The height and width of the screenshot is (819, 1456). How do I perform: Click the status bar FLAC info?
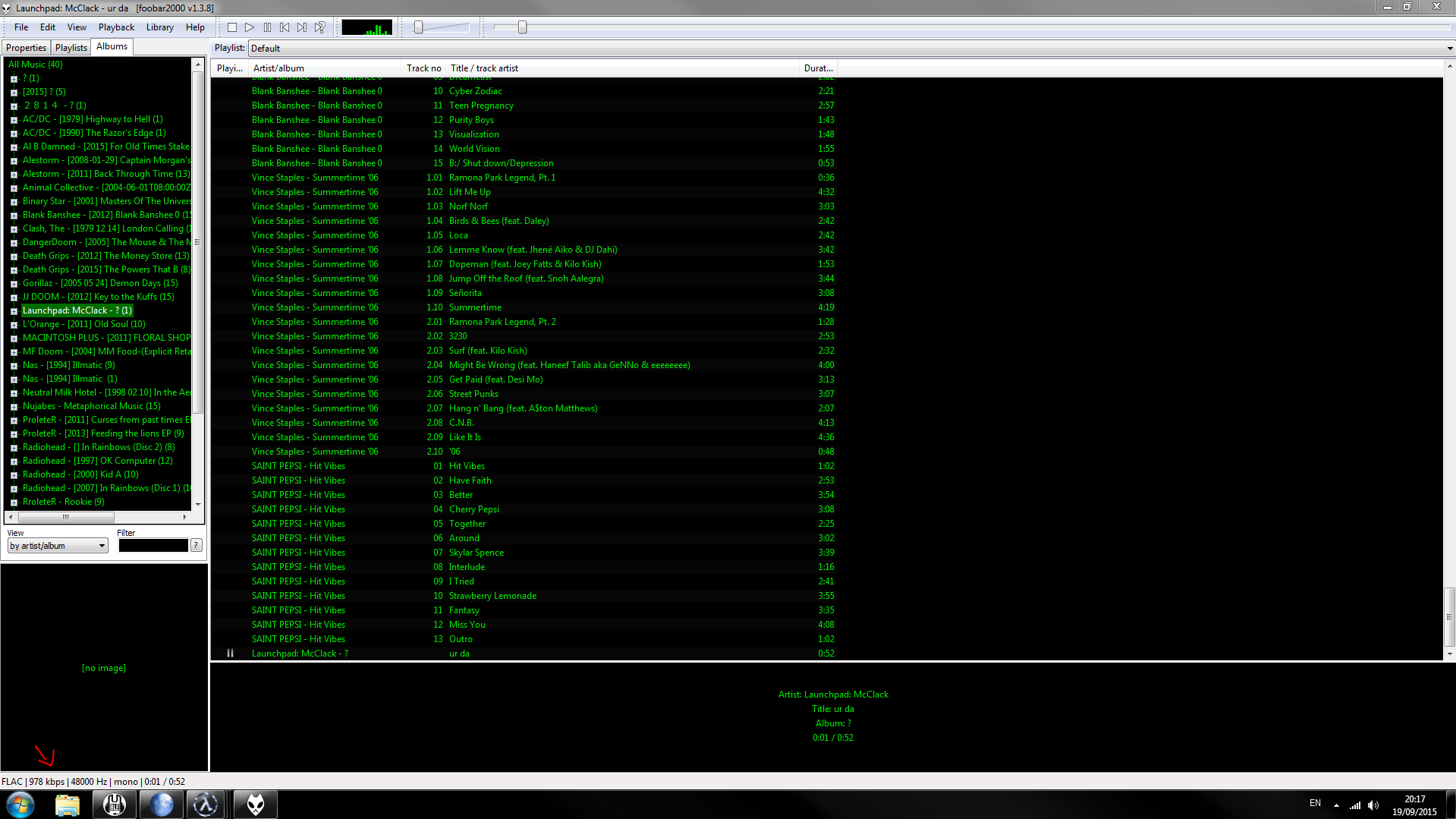tap(93, 781)
